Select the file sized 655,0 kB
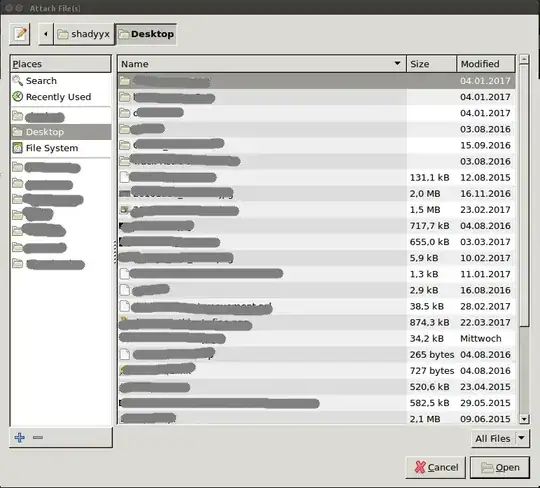 pyautogui.click(x=316, y=242)
